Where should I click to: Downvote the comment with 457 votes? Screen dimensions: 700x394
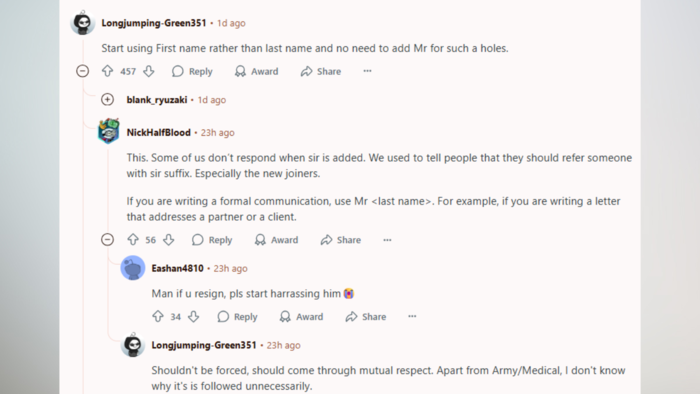tap(149, 71)
